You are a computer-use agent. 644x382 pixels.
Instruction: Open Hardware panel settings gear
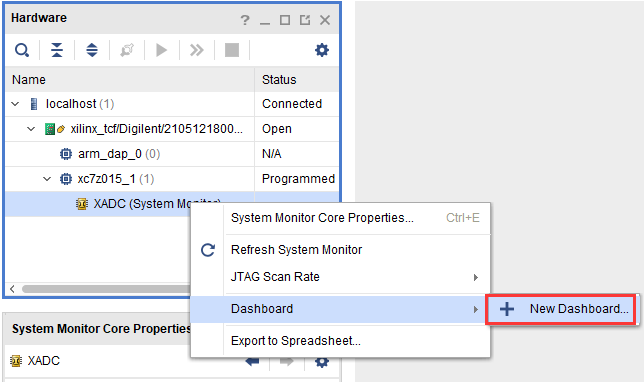pos(322,50)
